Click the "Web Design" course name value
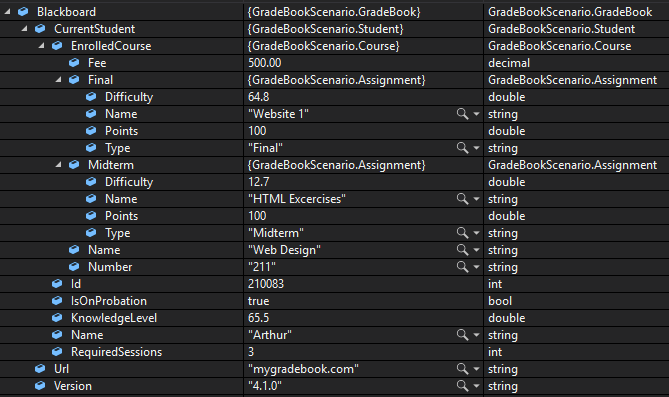The image size is (669, 397). [285, 250]
